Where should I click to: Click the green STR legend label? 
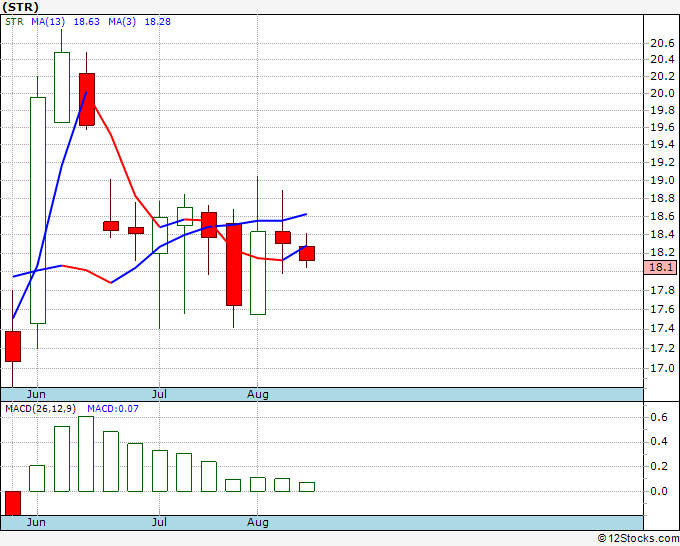[x=14, y=22]
